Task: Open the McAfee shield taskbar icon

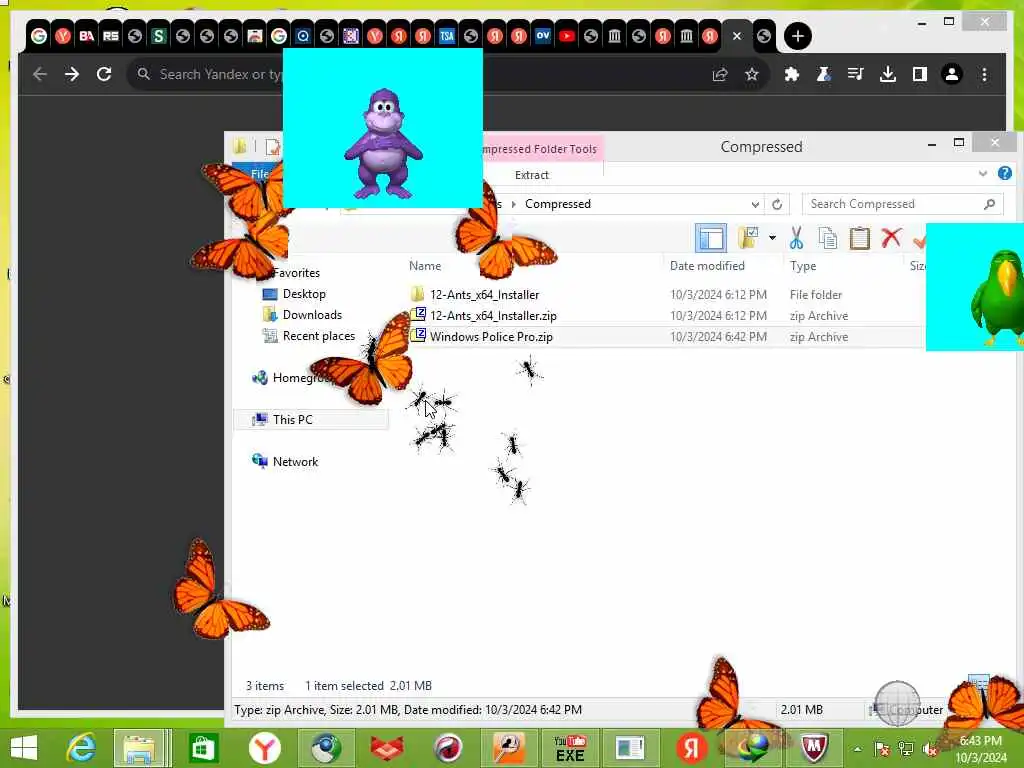Action: point(814,748)
